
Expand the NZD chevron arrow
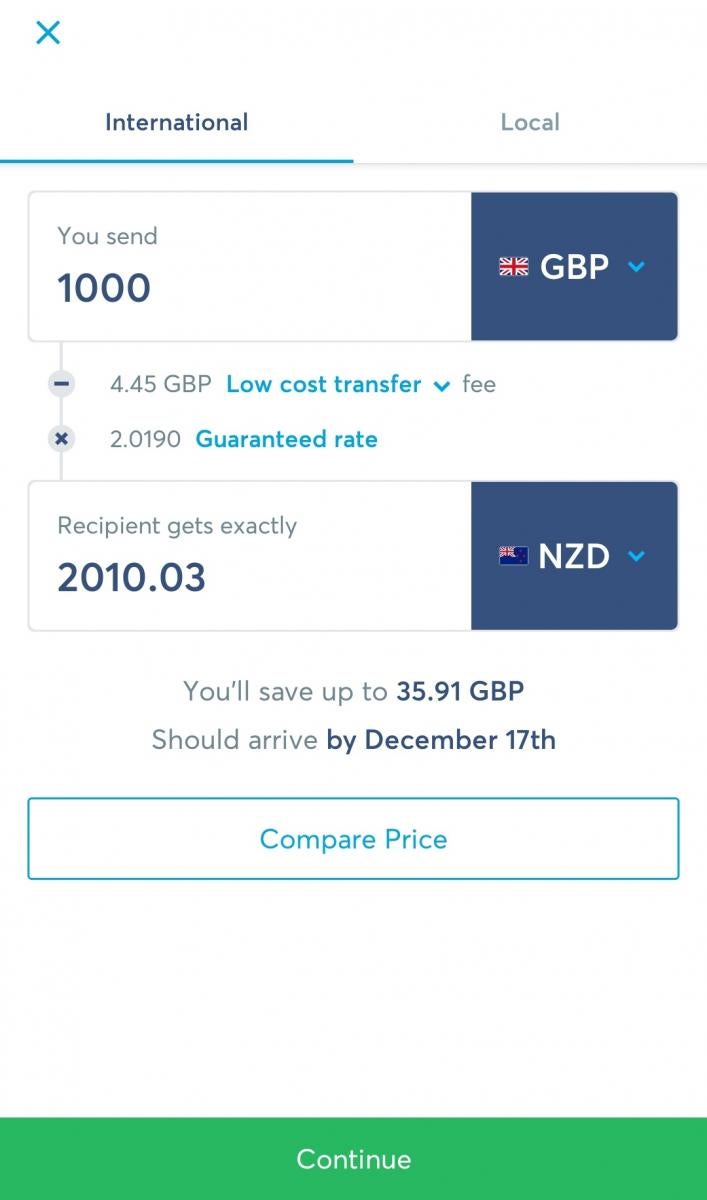tap(636, 556)
